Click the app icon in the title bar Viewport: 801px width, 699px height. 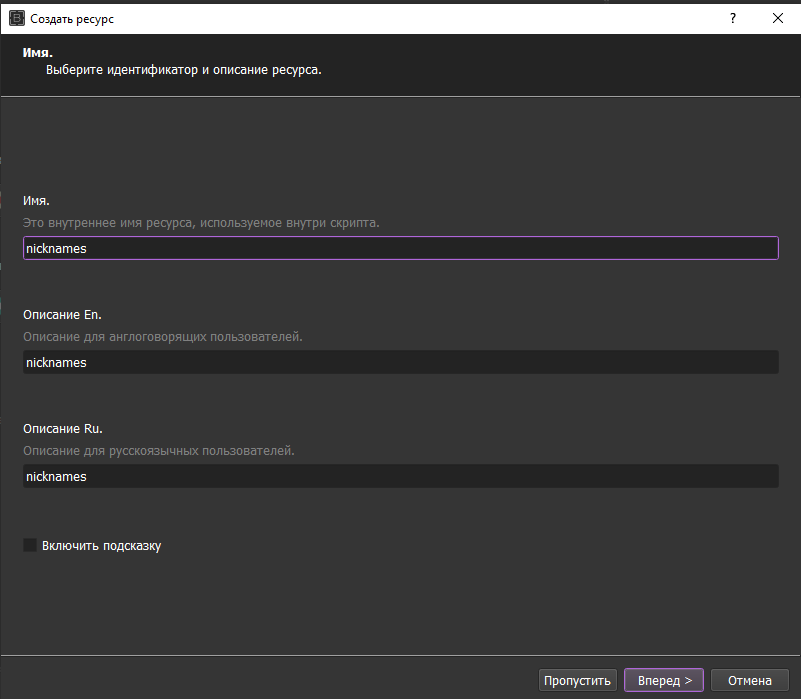coord(16,18)
